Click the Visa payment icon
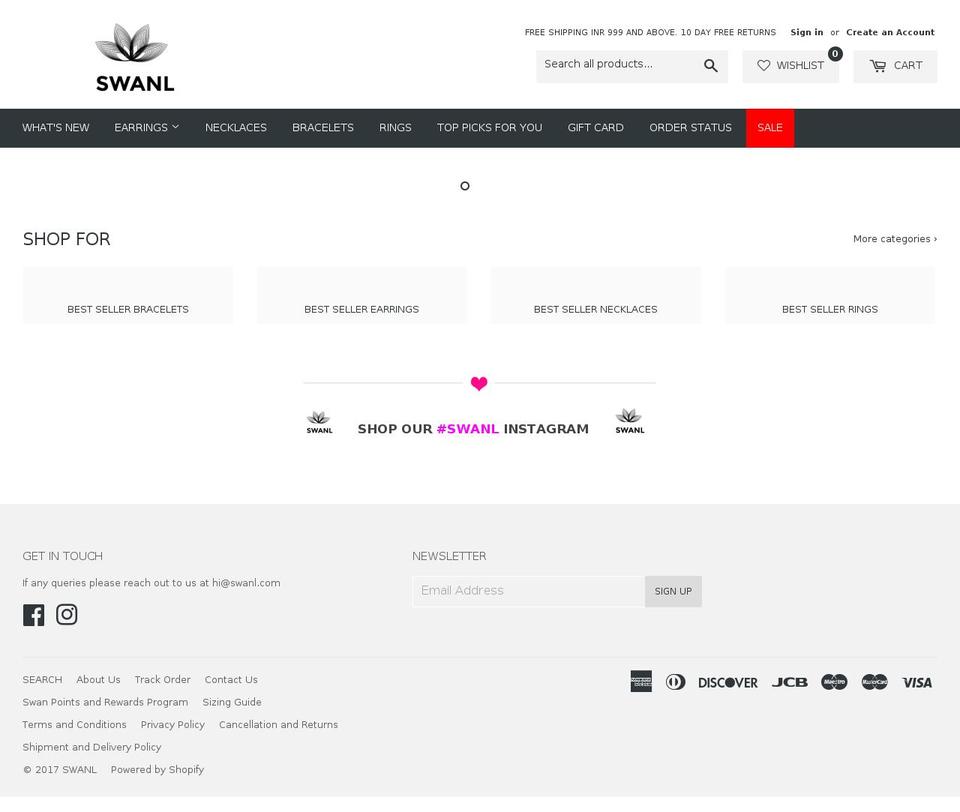 tap(917, 682)
